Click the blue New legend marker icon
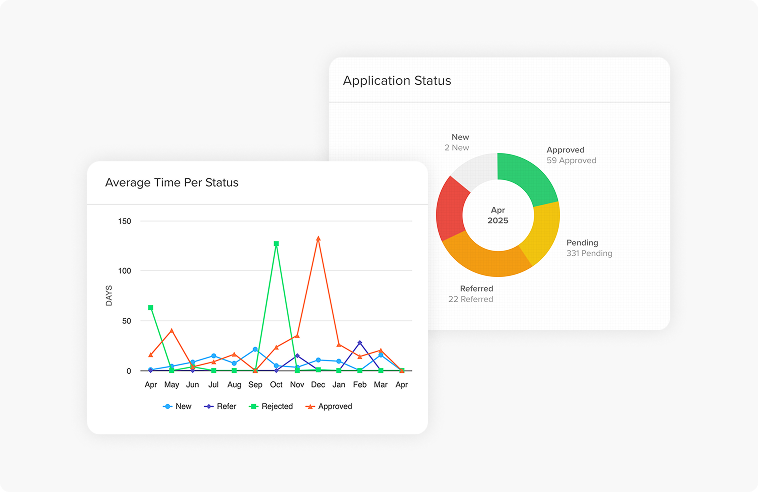 pos(168,406)
